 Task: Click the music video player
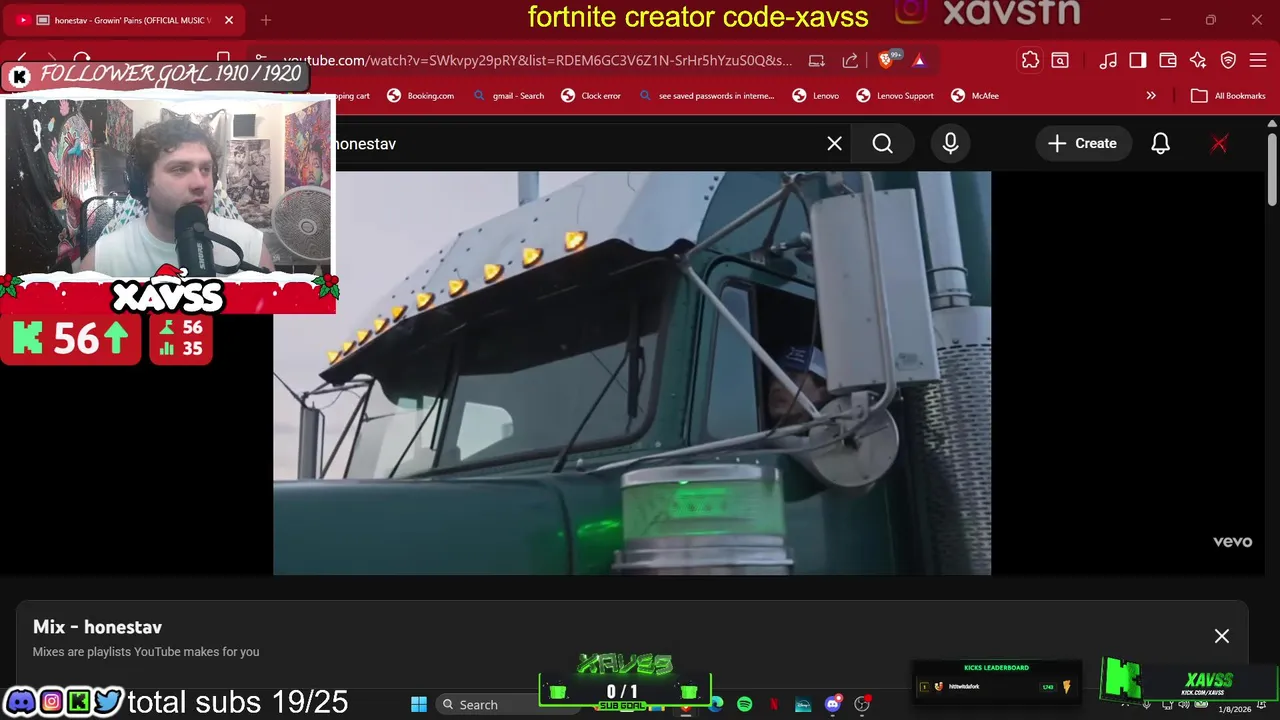[x=632, y=373]
